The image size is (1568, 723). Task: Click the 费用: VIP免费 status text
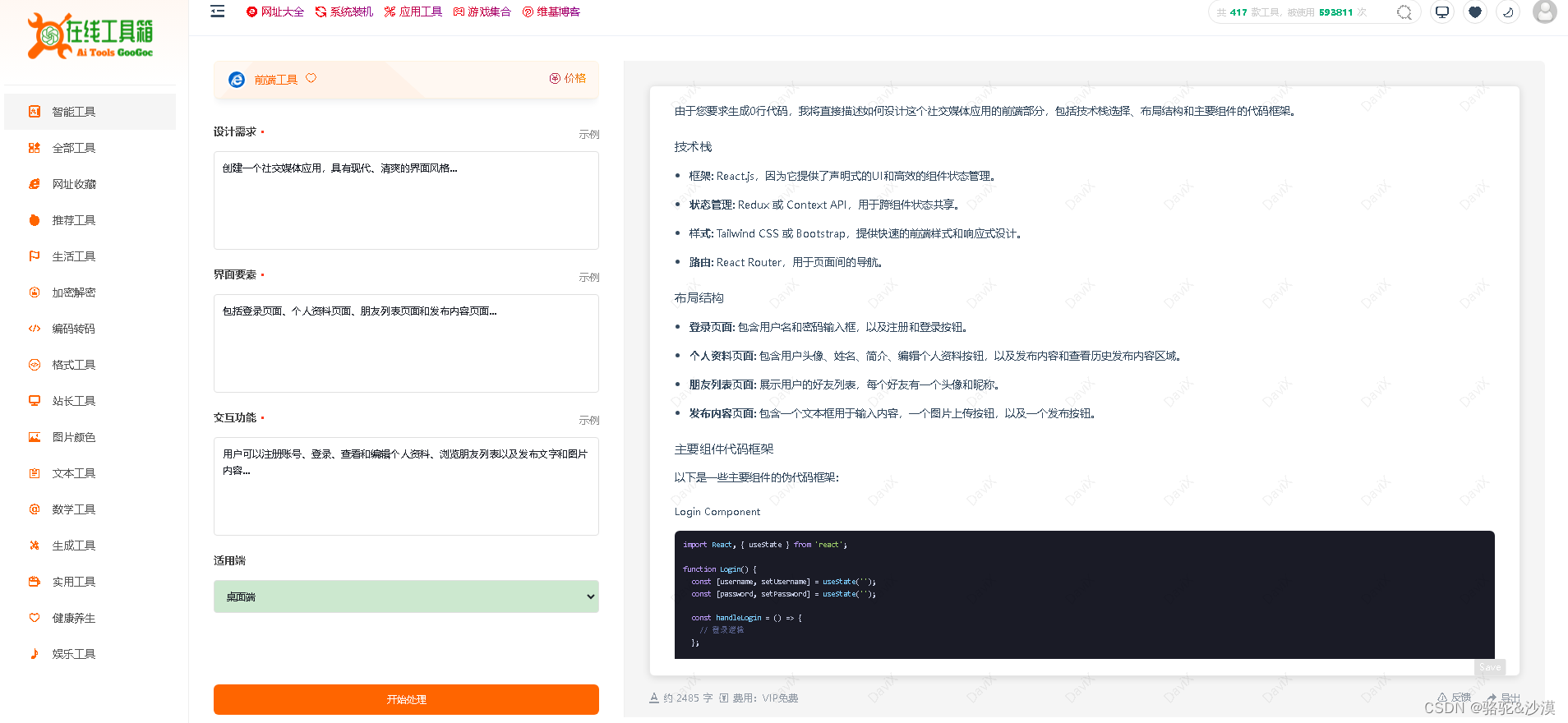759,698
